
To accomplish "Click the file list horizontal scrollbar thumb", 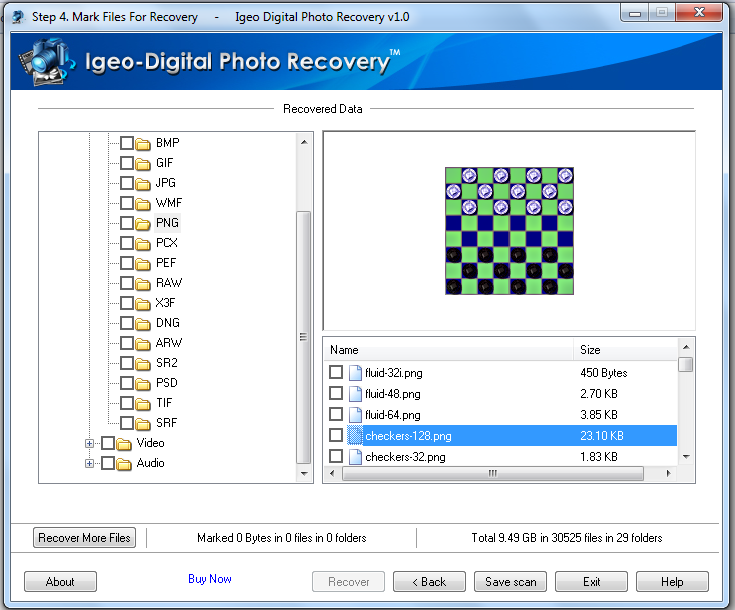I will pos(493,474).
